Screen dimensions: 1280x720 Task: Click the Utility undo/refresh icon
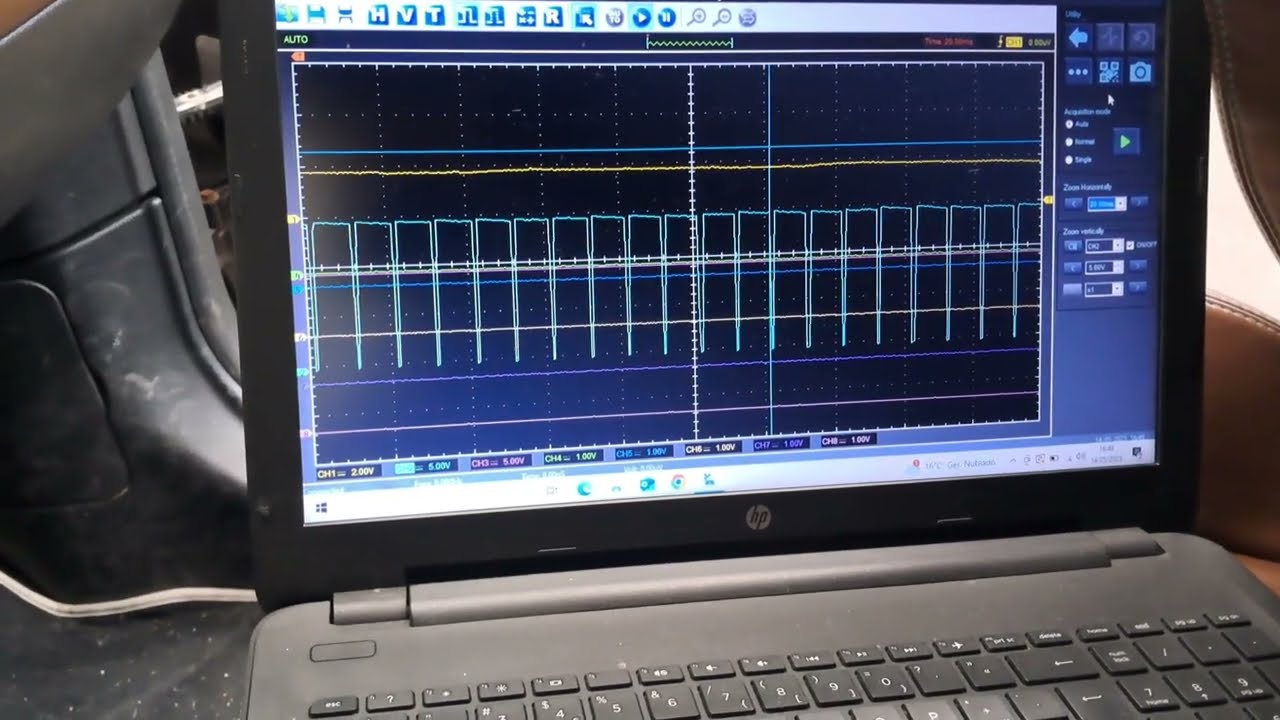coord(1141,39)
